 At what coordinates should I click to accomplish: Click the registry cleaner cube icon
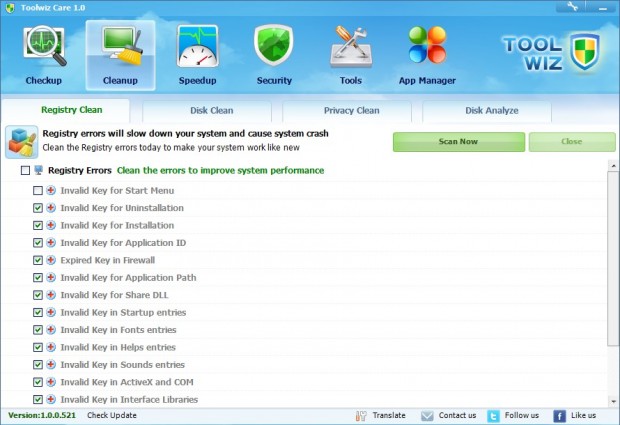click(x=22, y=142)
